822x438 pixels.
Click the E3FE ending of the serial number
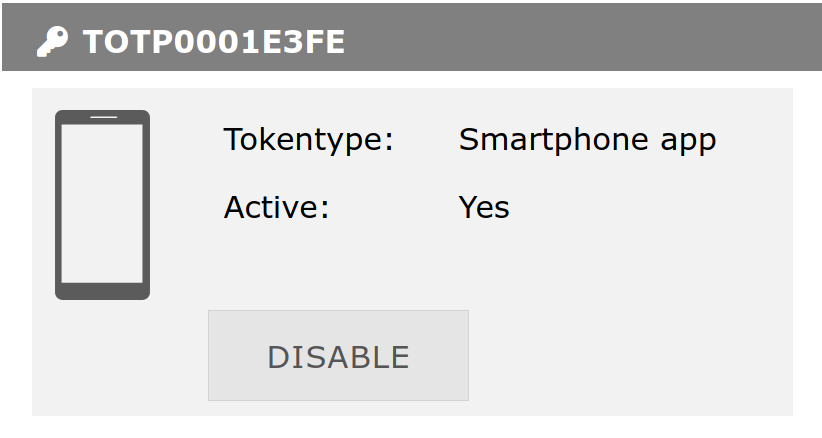[304, 42]
